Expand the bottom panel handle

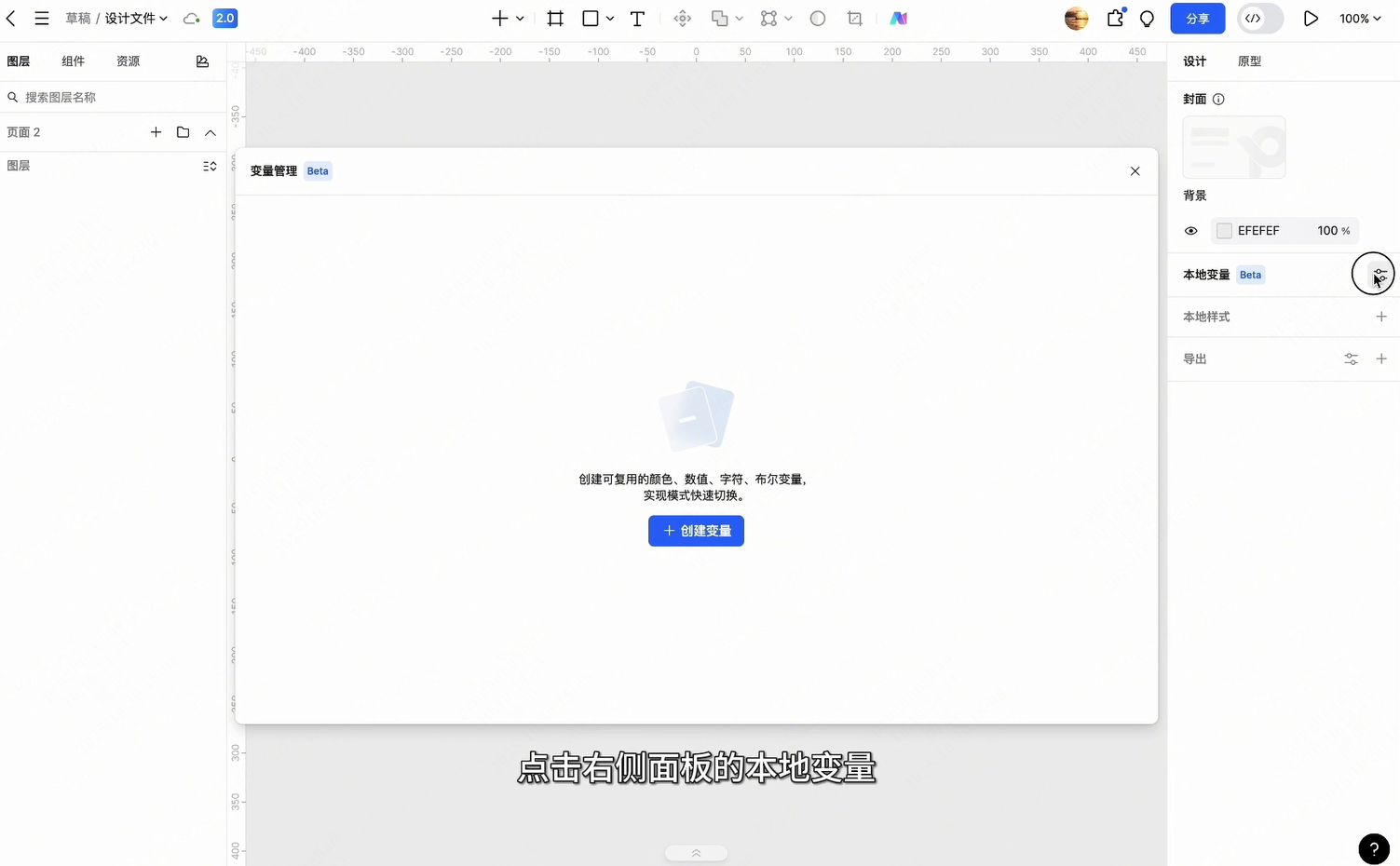tap(696, 853)
